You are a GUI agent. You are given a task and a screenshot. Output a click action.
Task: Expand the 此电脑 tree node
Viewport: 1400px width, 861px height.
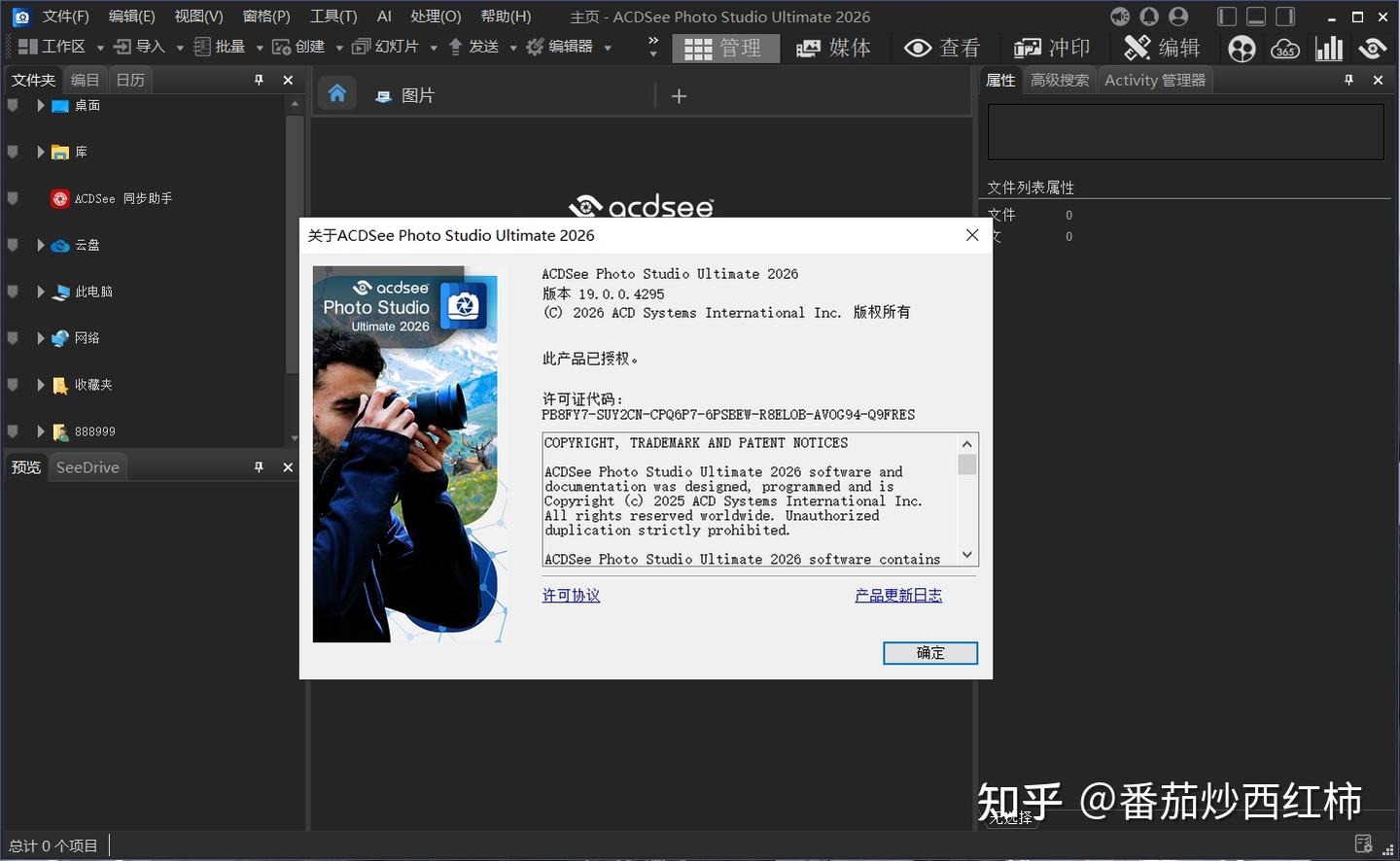[40, 292]
